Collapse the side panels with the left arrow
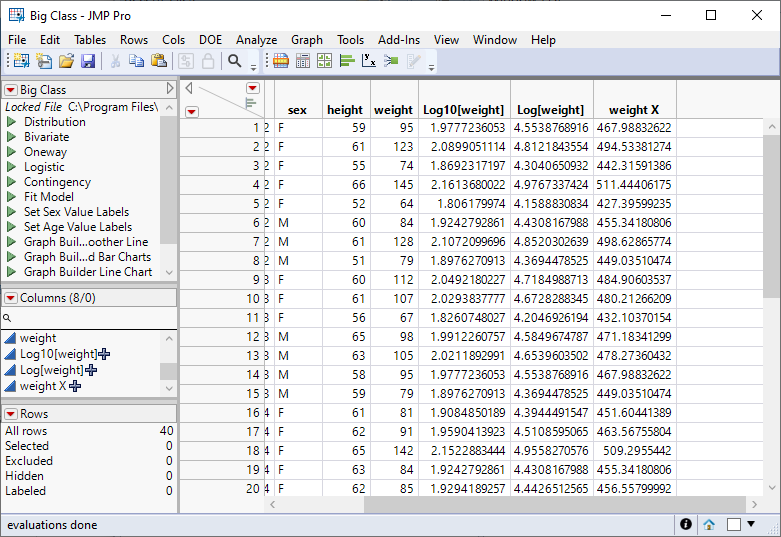Viewport: 781px width, 537px height. click(189, 88)
